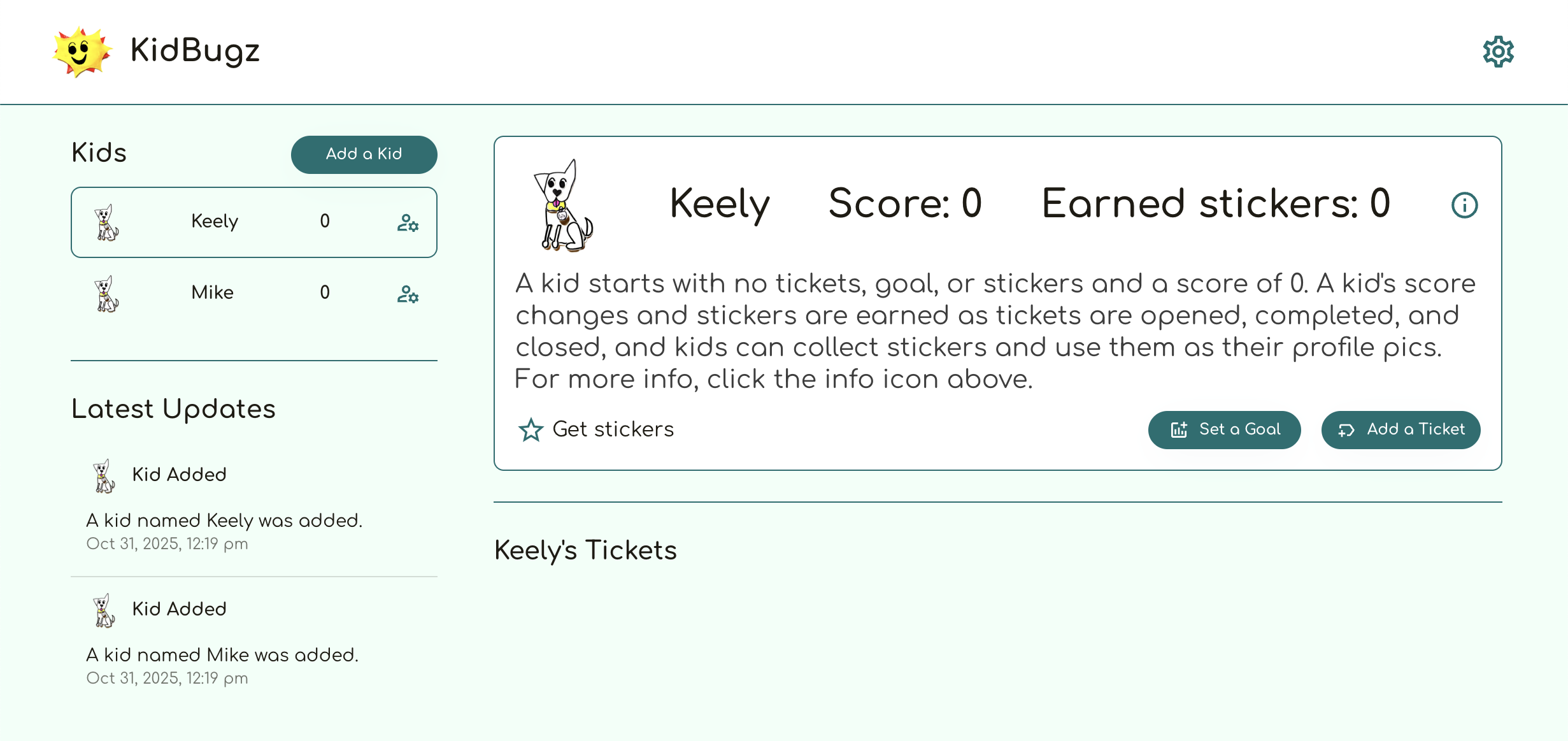The image size is (1568, 741).
Task: Open Mike's kid management gear icon
Action: [x=408, y=294]
